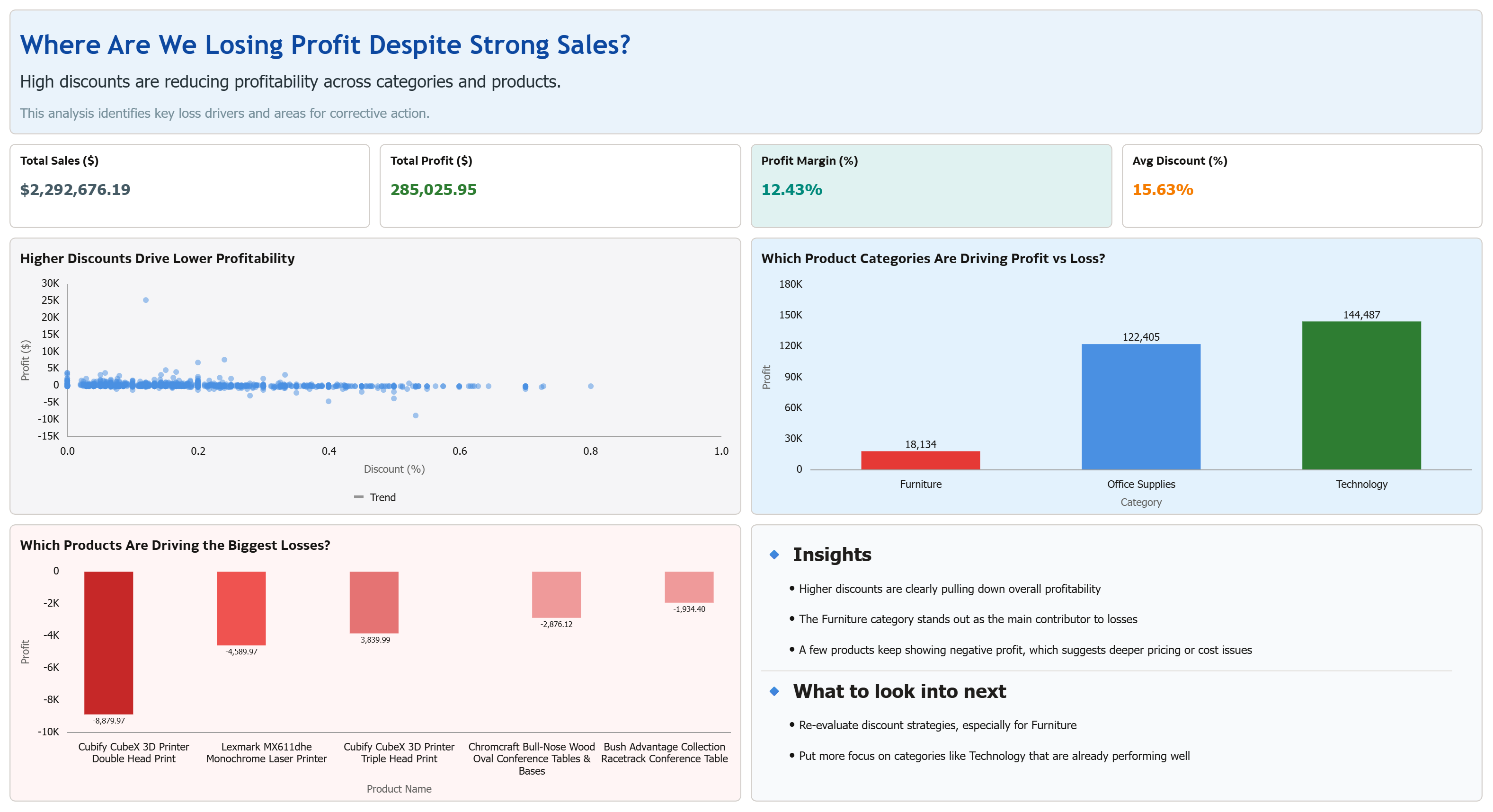Click the blue diamond icon beside Insights
This screenshot has height=812, width=1493.
[x=774, y=555]
